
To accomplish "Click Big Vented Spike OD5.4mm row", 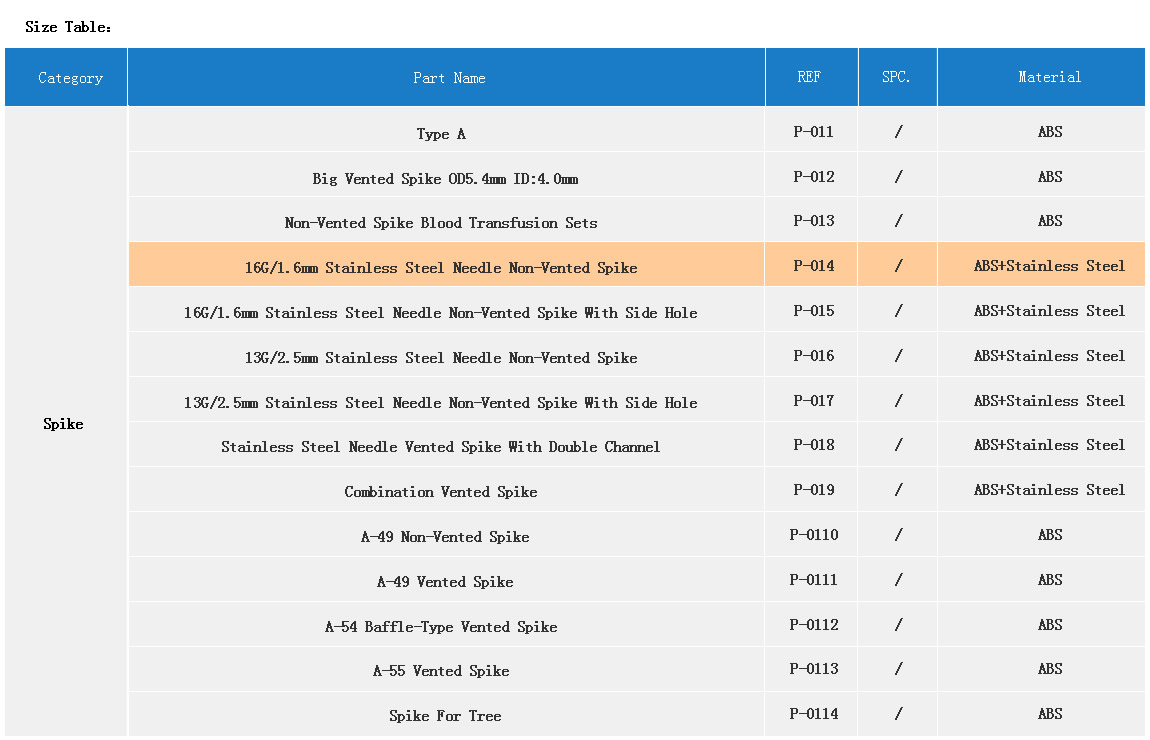I will pyautogui.click(x=445, y=179).
